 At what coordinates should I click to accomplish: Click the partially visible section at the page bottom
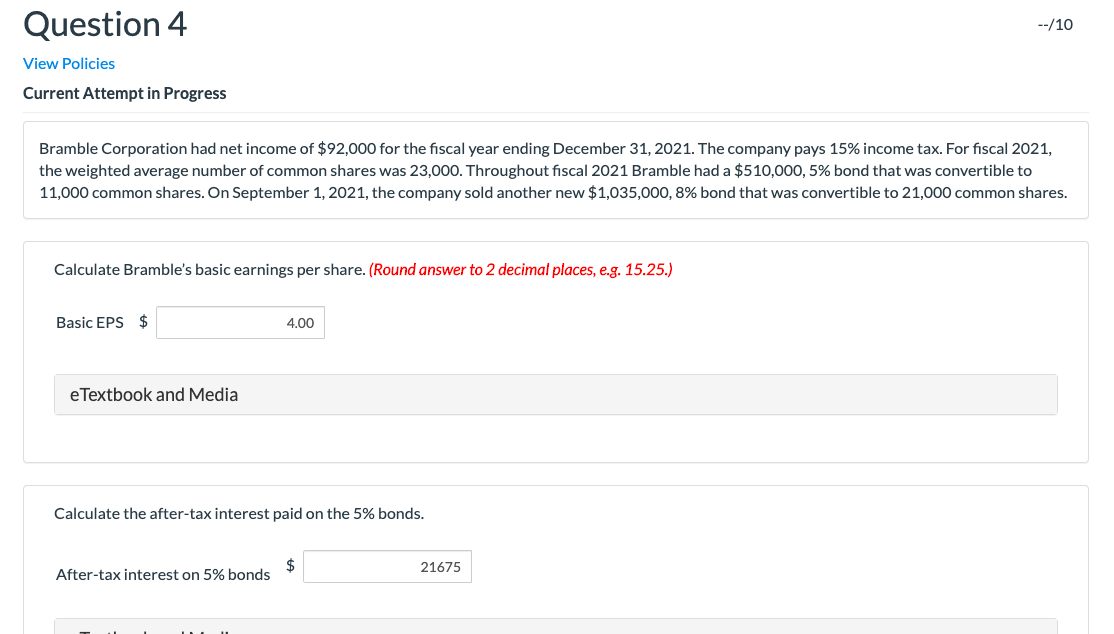(555, 628)
